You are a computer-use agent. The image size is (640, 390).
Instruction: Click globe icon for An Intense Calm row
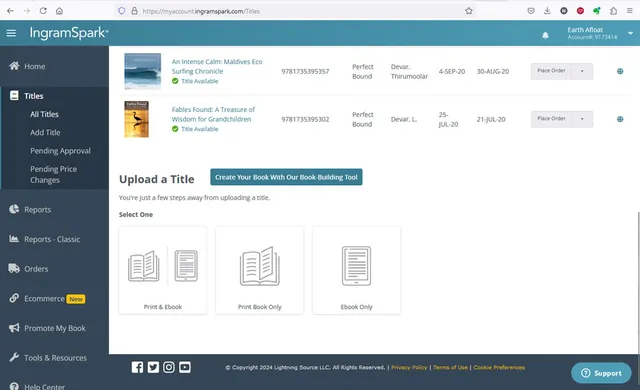coord(620,71)
